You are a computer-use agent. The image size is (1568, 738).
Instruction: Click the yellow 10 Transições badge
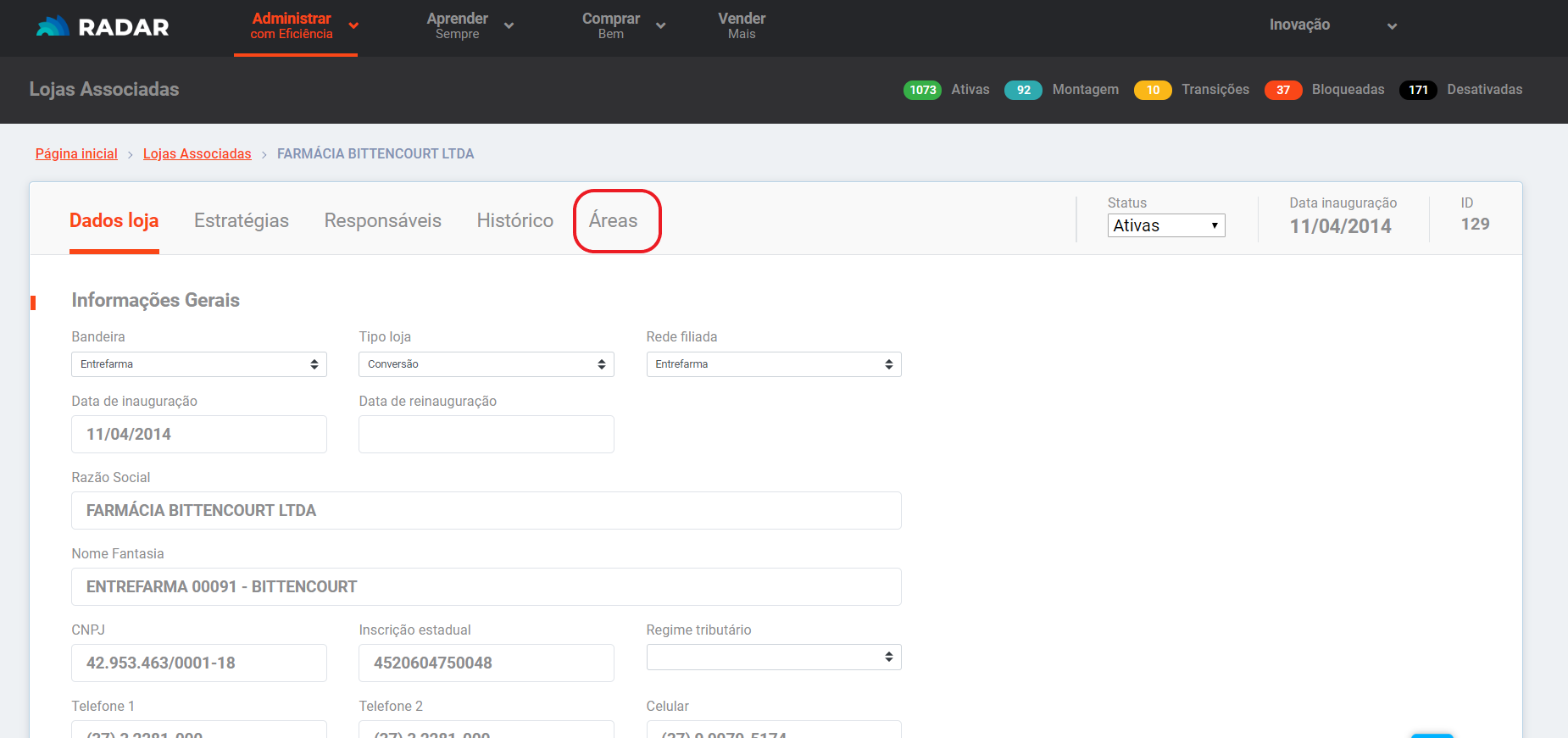coord(1152,90)
